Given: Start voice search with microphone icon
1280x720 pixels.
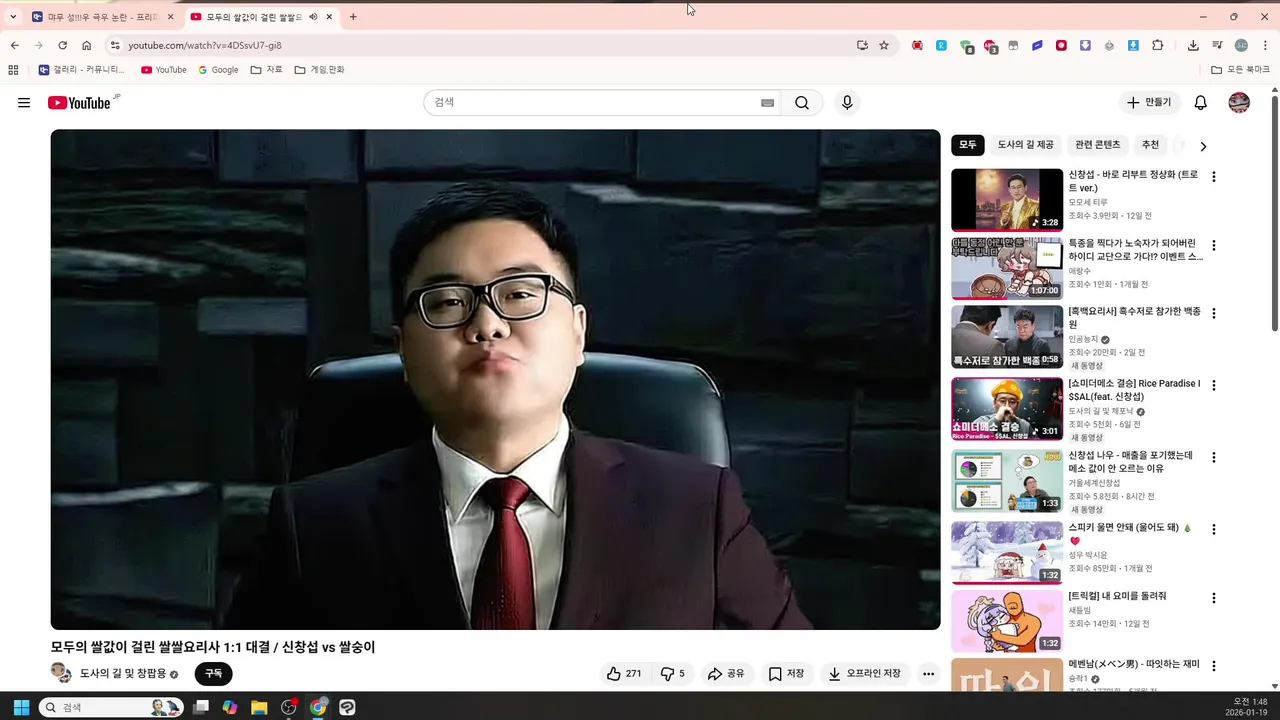Looking at the screenshot, I should click(847, 103).
